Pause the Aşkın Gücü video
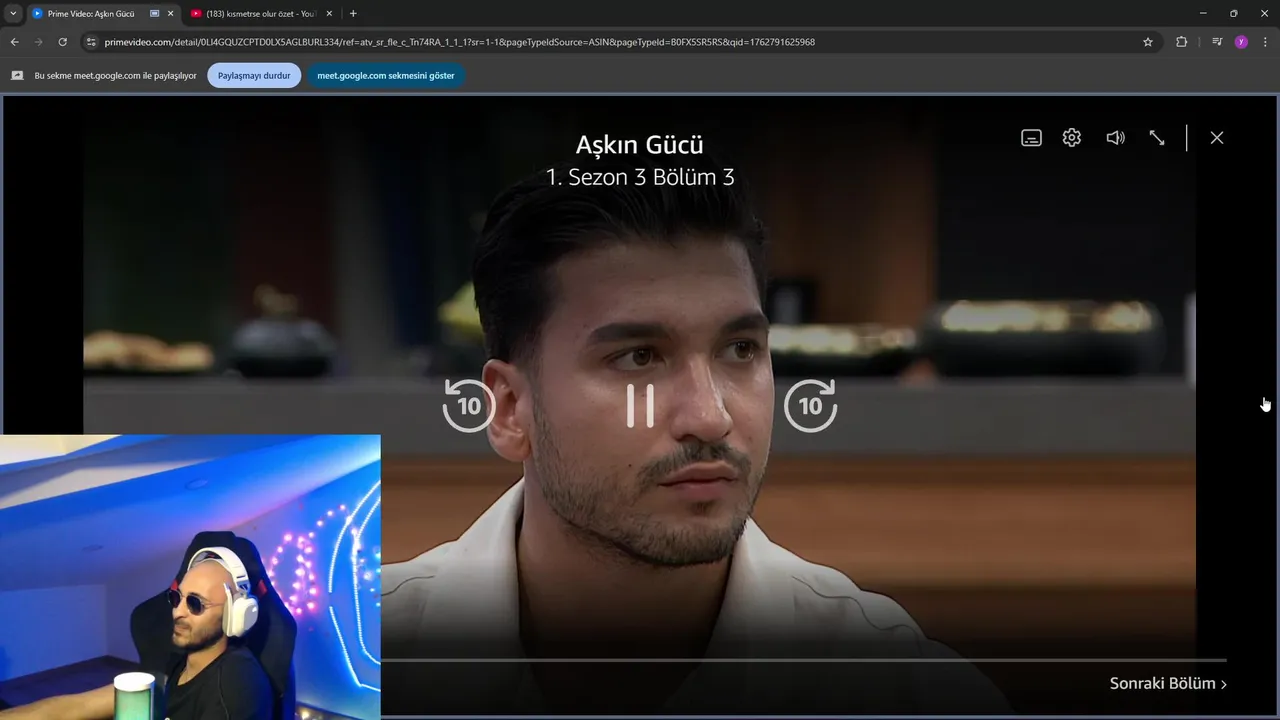 640,405
